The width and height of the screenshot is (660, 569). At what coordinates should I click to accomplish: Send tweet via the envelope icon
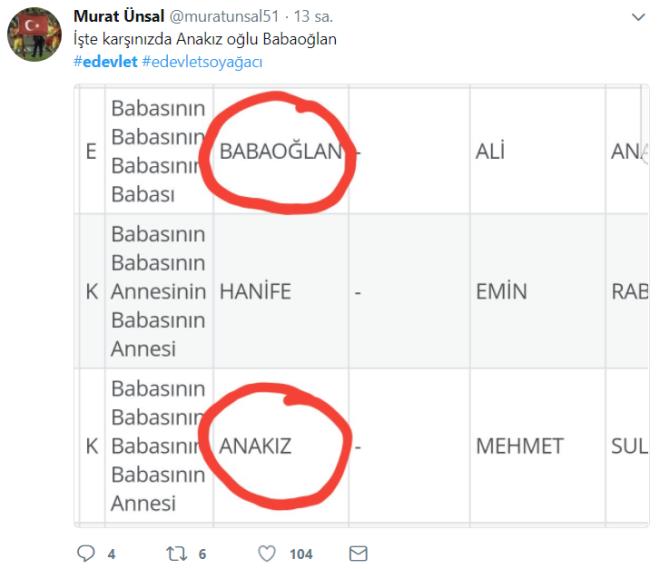click(357, 553)
